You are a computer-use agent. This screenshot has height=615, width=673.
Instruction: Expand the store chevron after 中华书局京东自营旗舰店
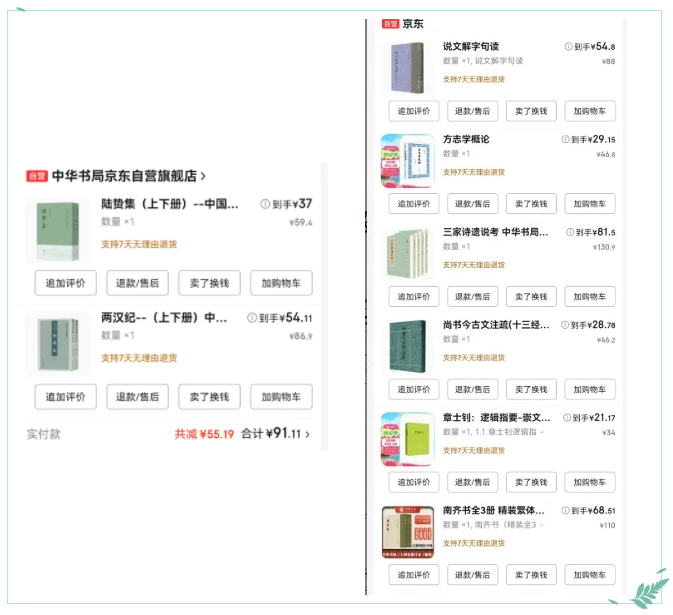pyautogui.click(x=203, y=176)
